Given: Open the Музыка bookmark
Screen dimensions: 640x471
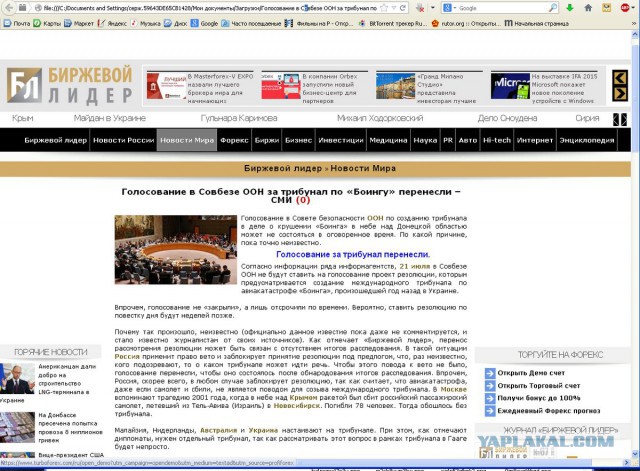Looking at the screenshot, I should [146, 24].
